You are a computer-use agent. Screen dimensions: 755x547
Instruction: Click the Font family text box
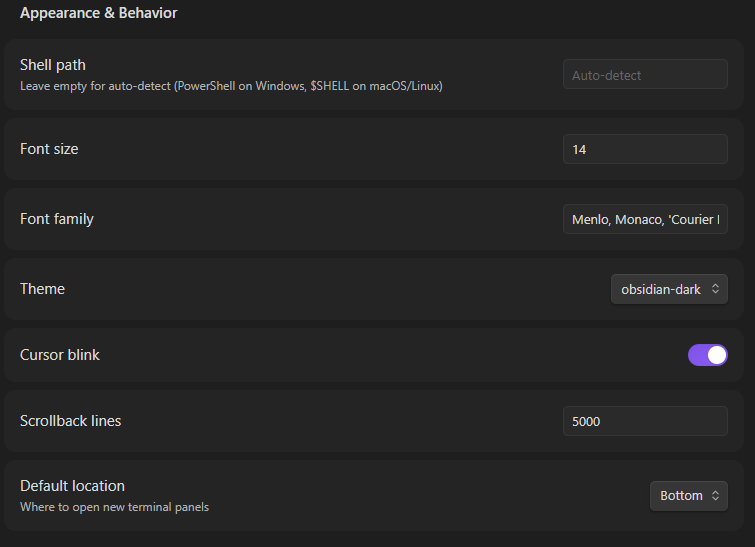(645, 219)
